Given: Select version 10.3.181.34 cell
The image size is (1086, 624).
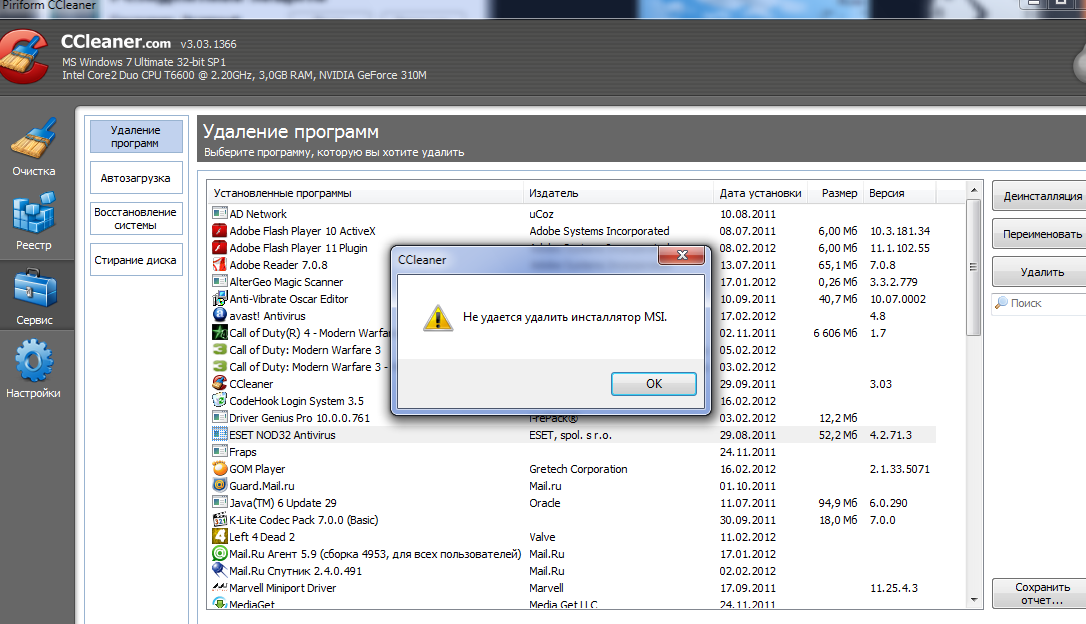Looking at the screenshot, I should [x=900, y=231].
